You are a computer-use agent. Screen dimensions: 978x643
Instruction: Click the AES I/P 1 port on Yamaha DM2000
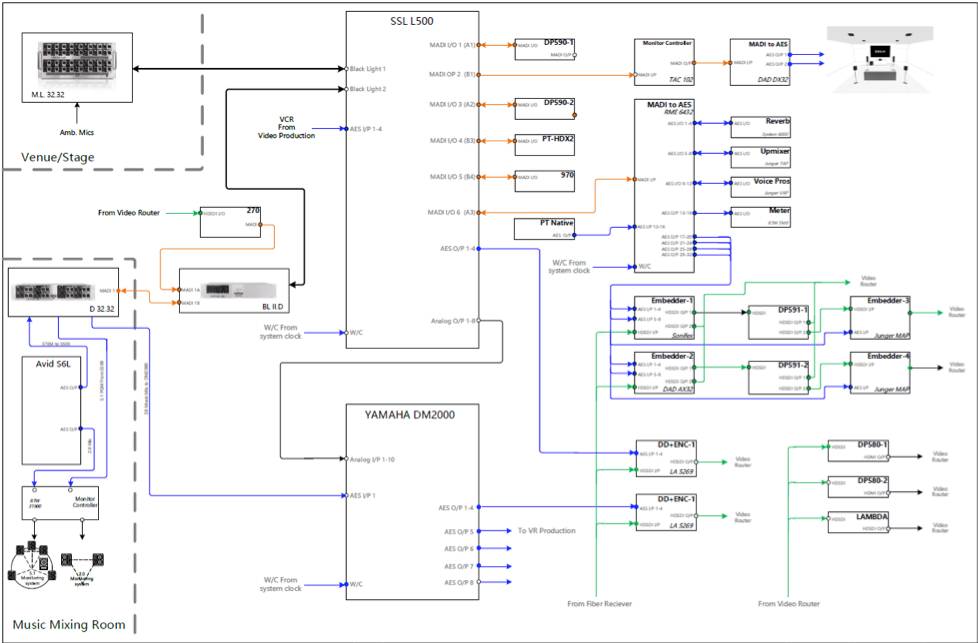363,496
